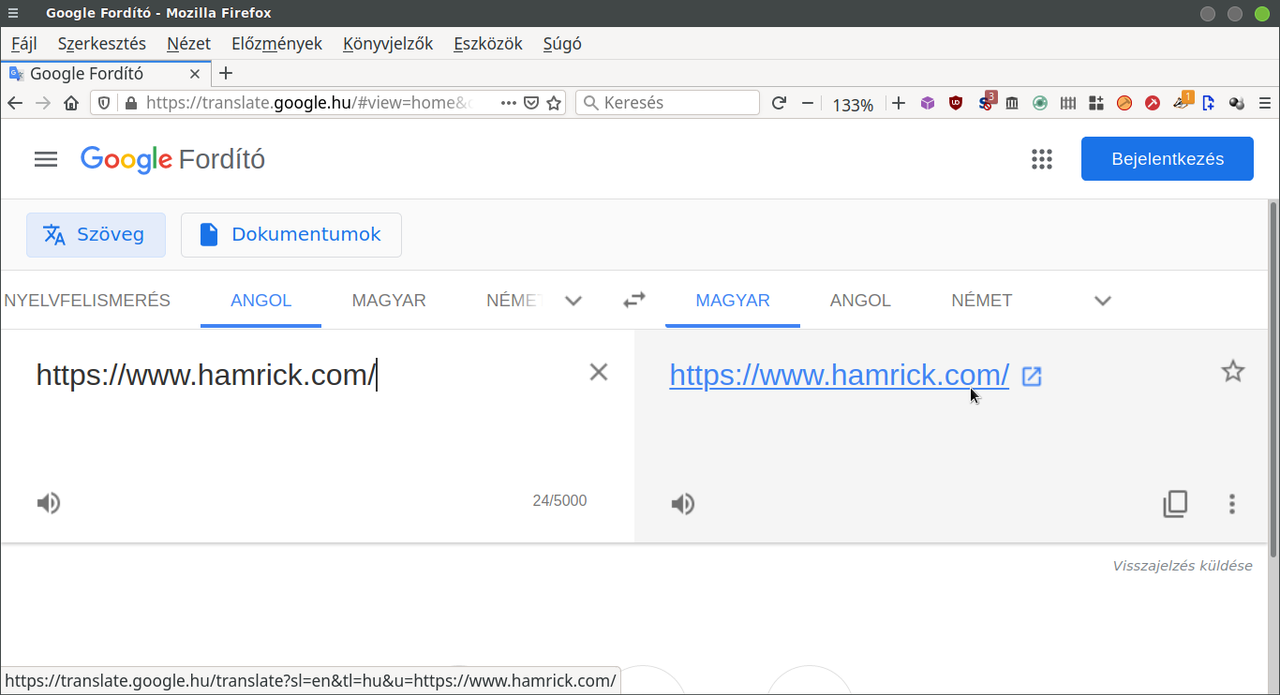The image size is (1280, 695).
Task: Copy the translation to clipboard
Action: tap(1175, 503)
